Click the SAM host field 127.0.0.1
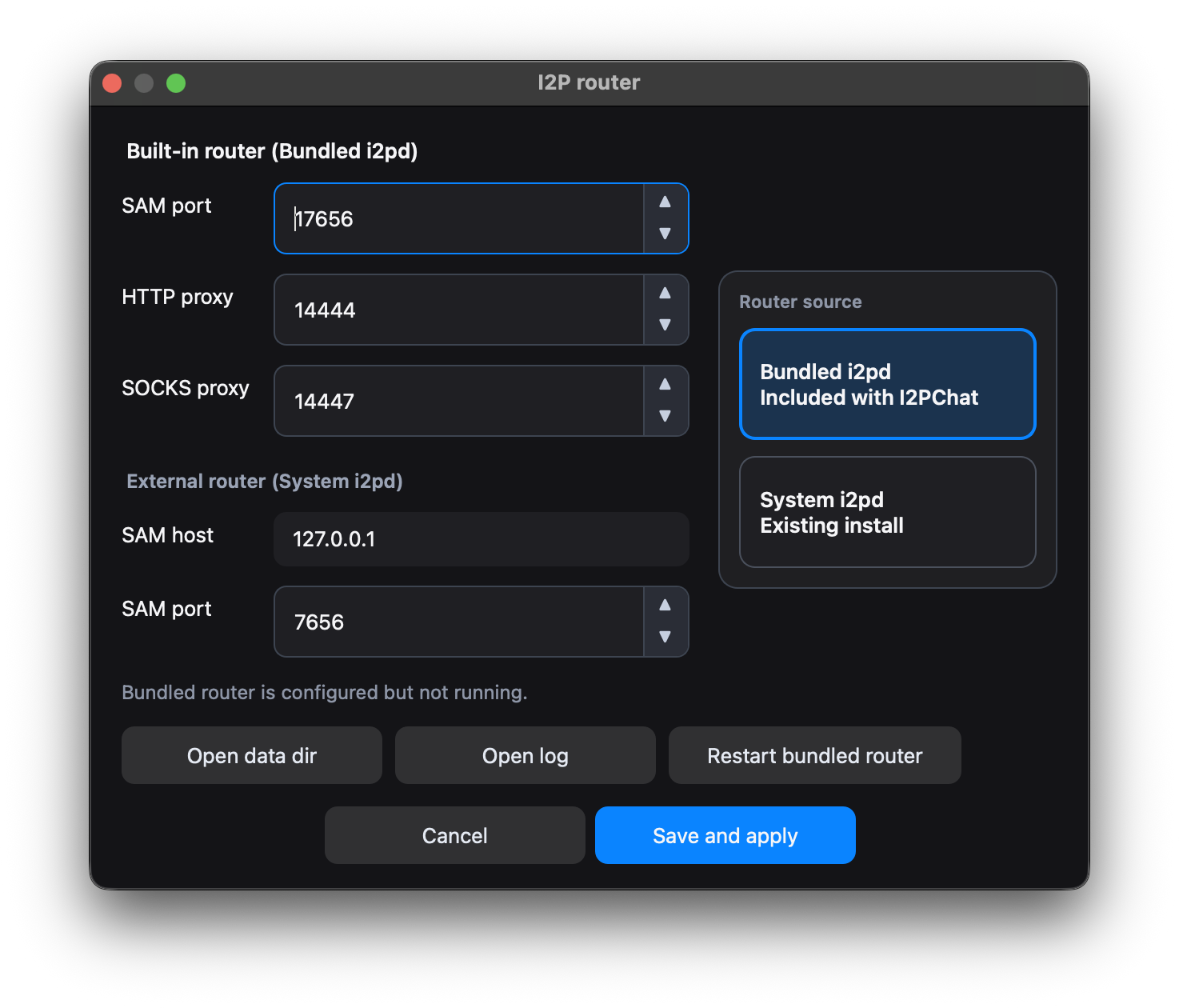The width and height of the screenshot is (1179, 1008). (x=482, y=539)
